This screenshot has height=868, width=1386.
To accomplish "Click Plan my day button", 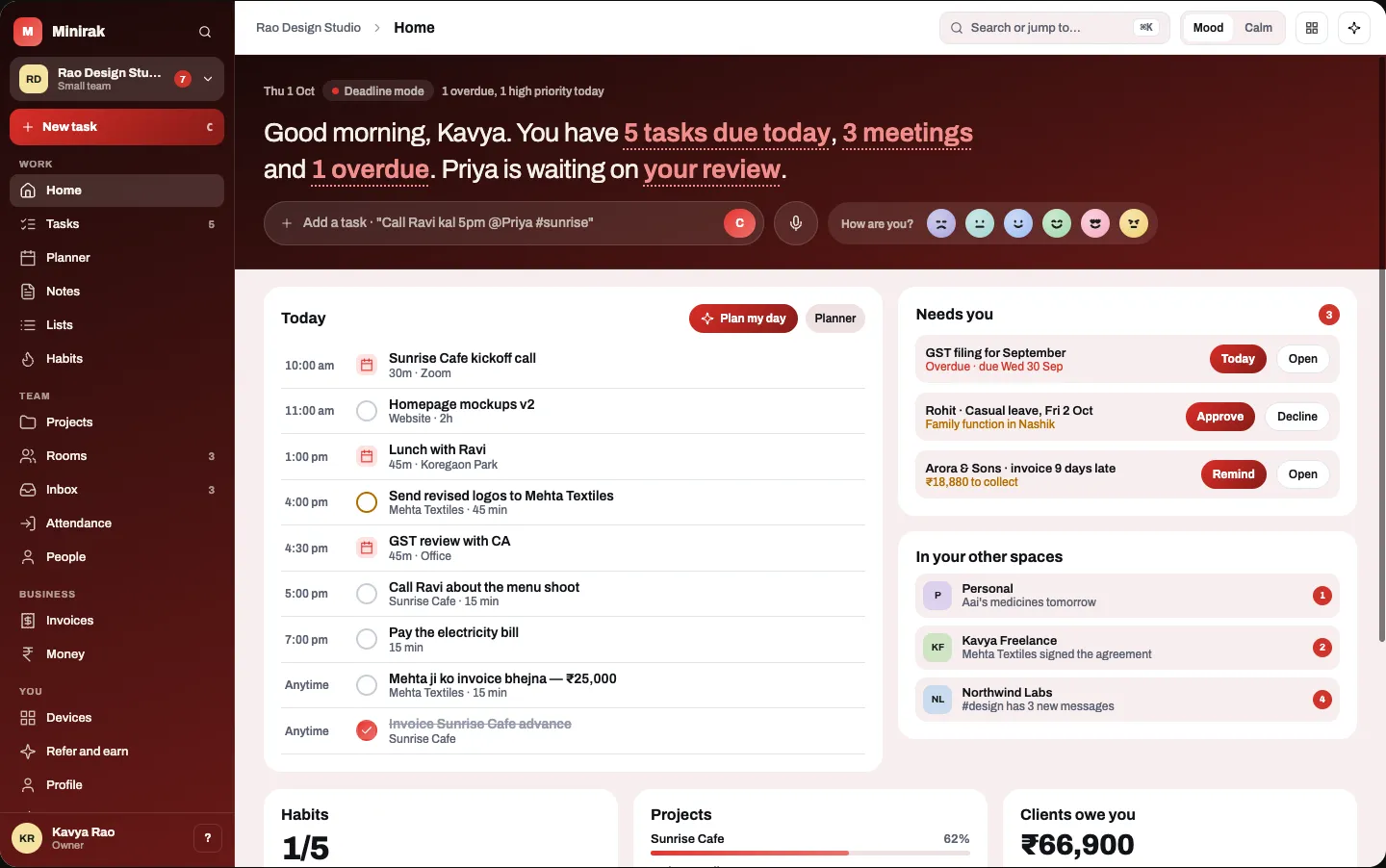I will point(743,319).
